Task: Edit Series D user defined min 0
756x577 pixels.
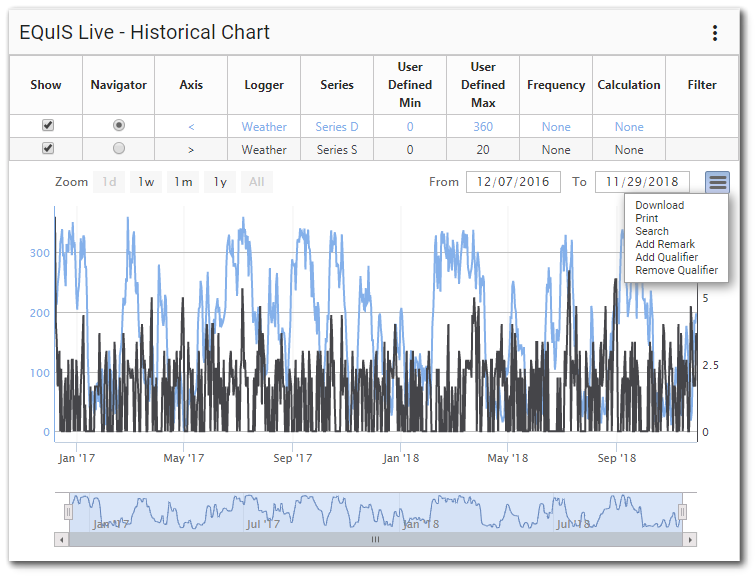Action: point(410,127)
